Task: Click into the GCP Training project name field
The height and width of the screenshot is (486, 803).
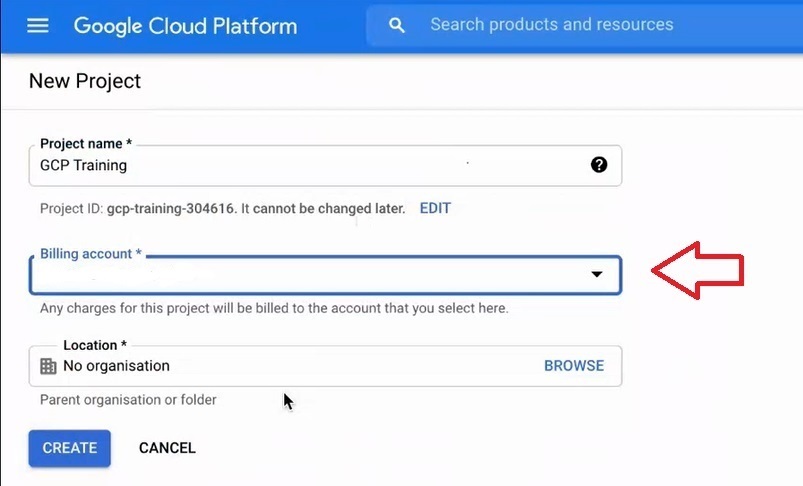Action: click(325, 165)
